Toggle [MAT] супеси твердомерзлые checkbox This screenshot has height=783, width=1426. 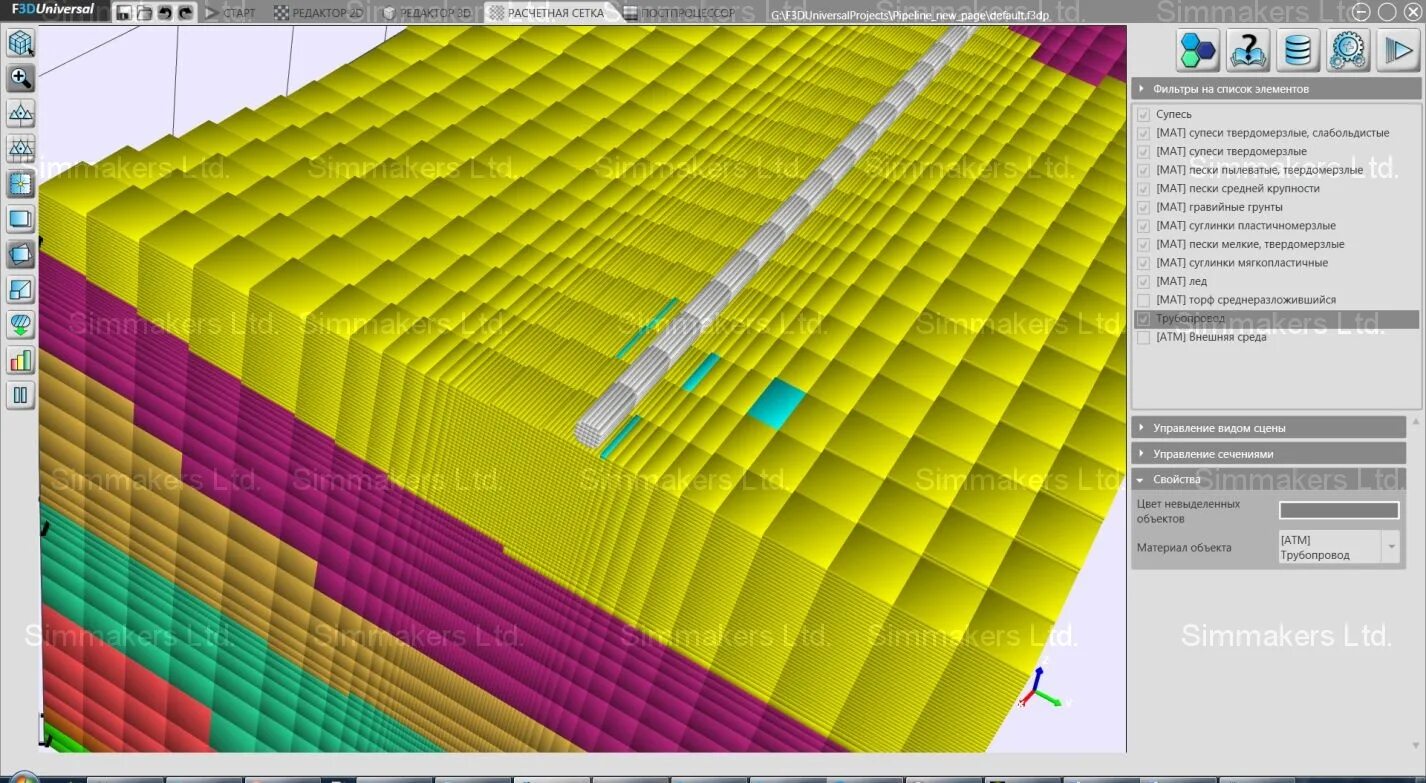point(1143,152)
